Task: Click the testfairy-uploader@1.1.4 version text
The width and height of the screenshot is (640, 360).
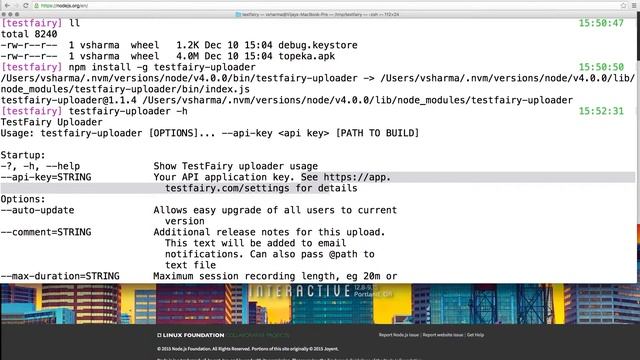Action: (x=69, y=100)
